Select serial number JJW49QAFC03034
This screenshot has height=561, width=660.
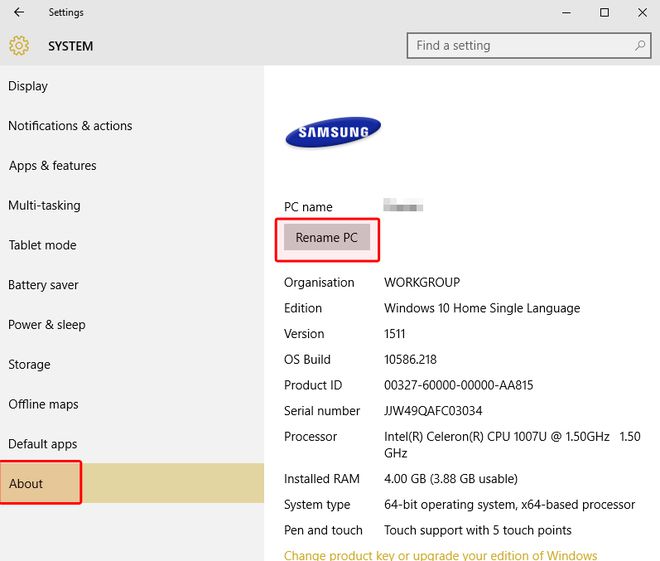click(433, 411)
